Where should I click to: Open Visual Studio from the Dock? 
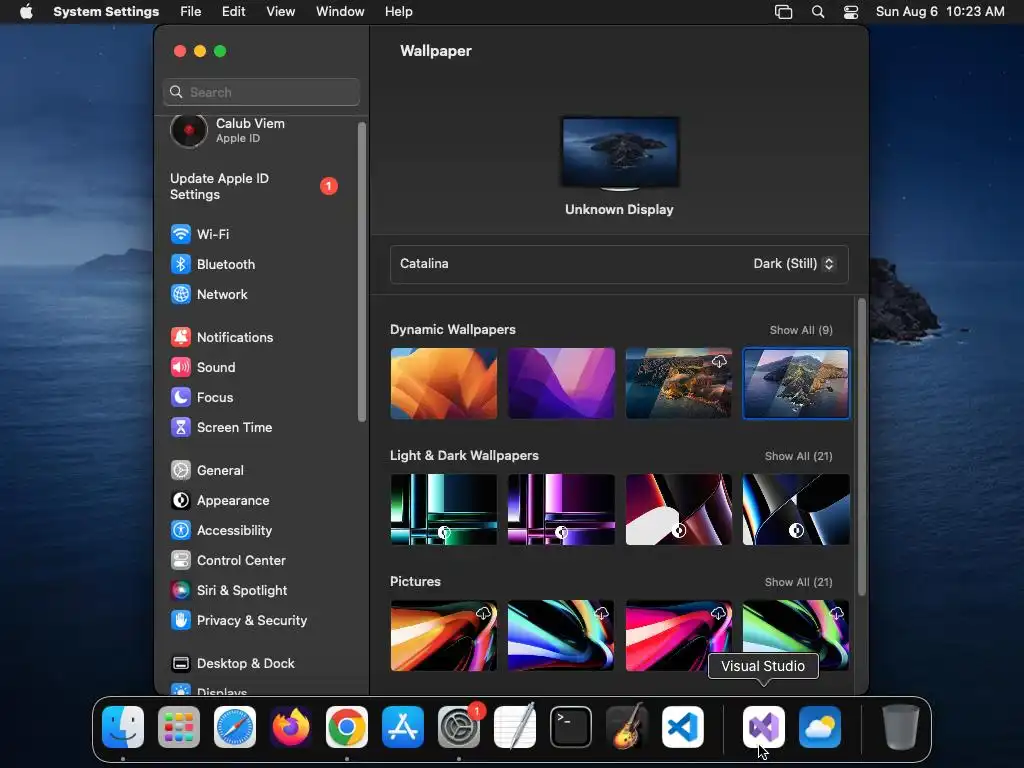763,727
